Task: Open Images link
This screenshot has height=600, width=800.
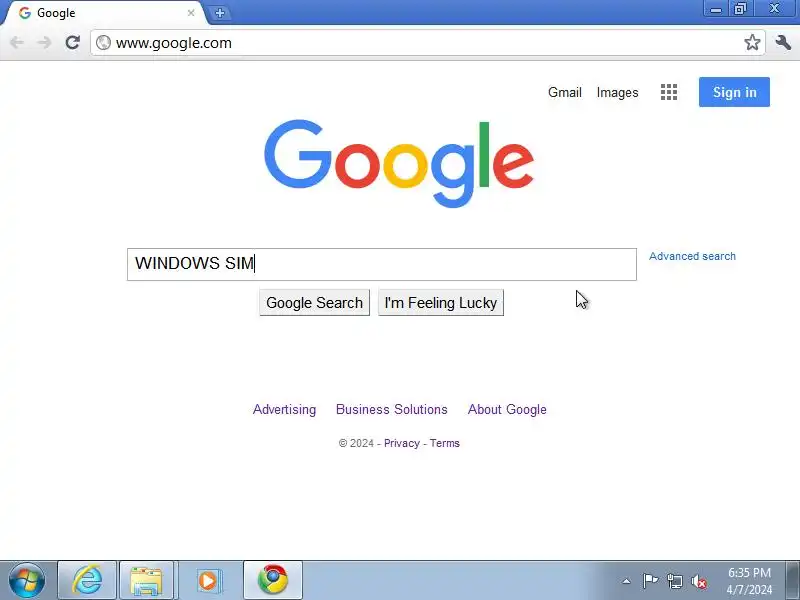Action: (x=617, y=92)
